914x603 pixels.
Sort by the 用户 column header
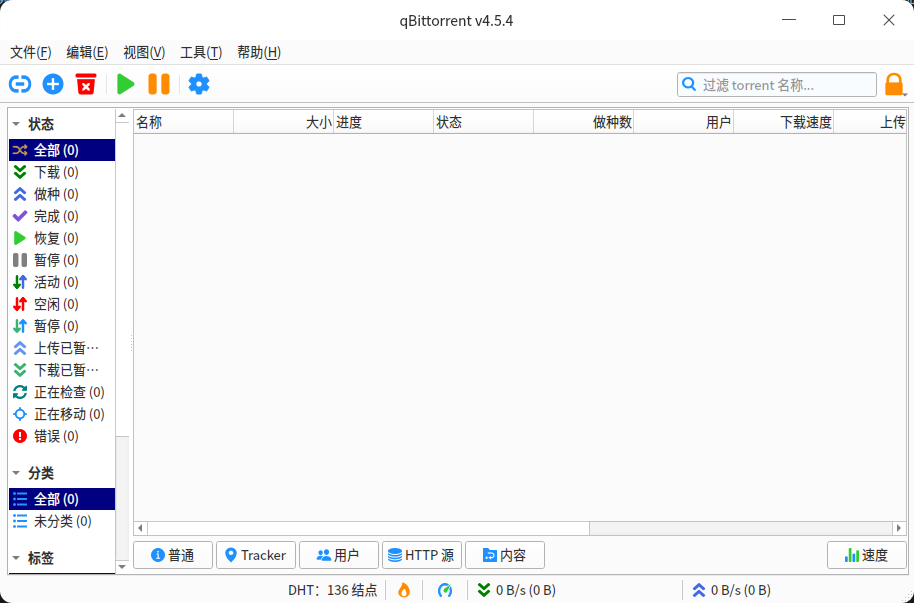684,122
